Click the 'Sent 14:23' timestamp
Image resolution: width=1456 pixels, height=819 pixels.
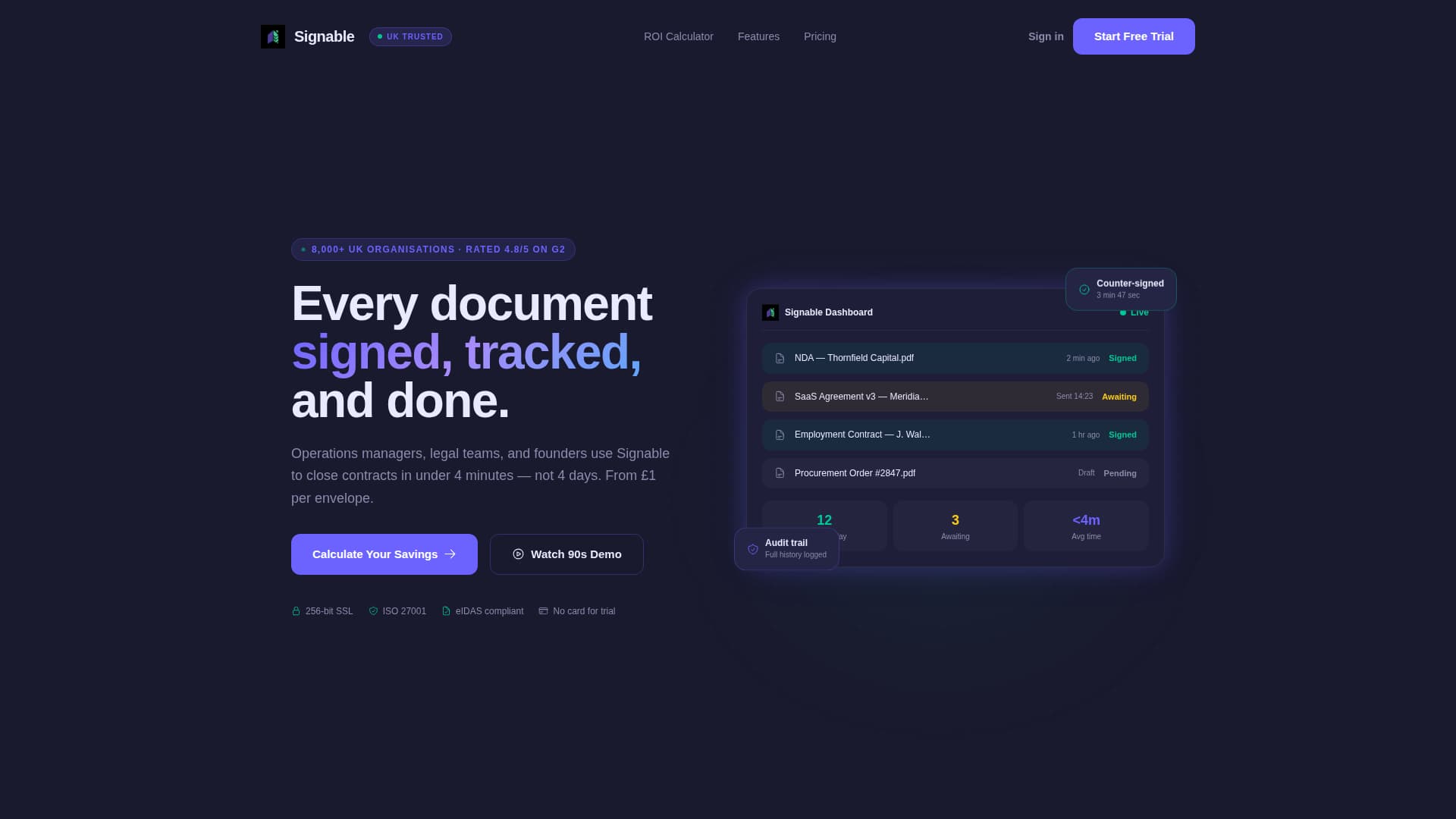pos(1075,397)
